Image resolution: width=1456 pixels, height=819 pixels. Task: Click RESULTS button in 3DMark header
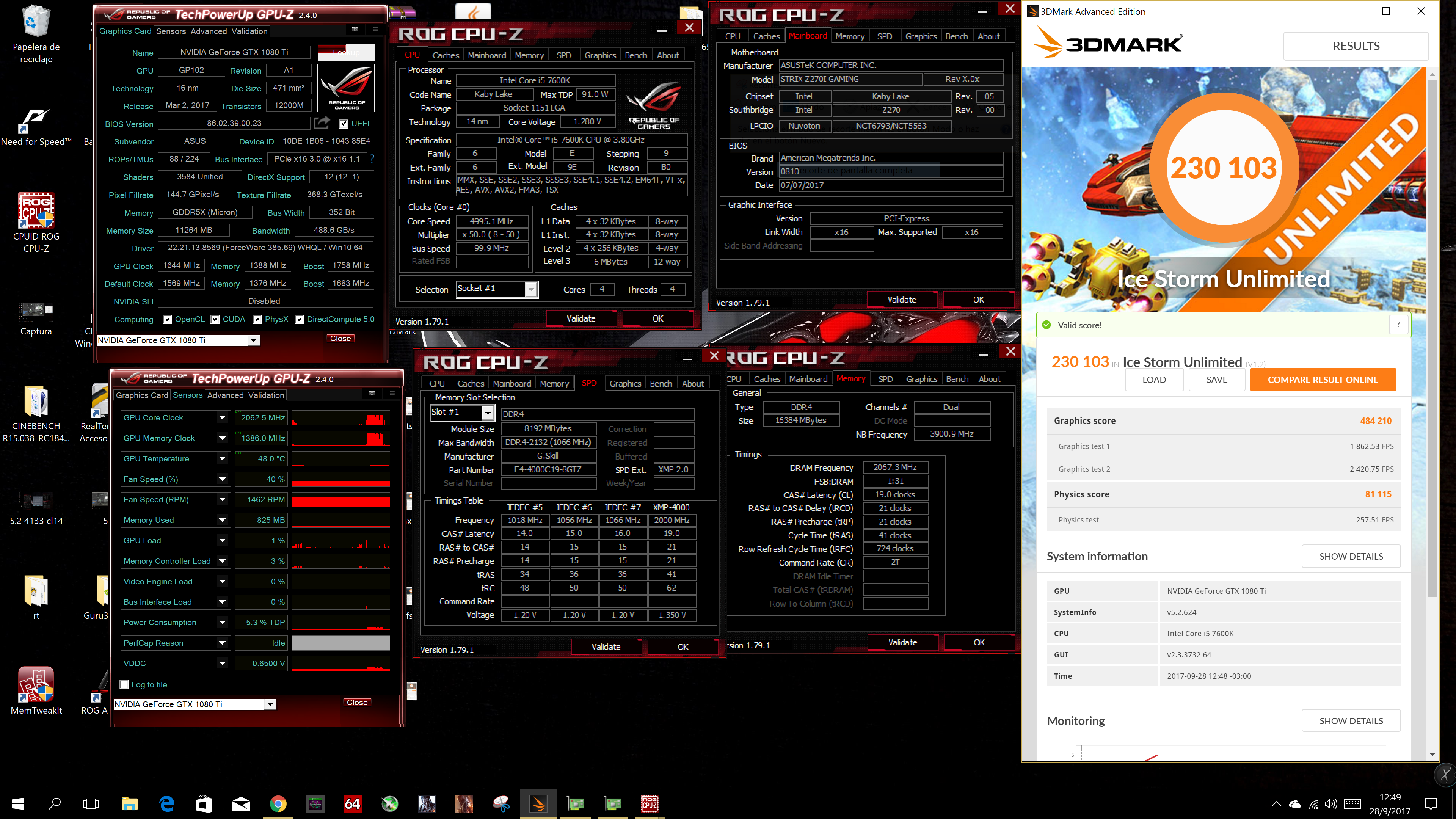coord(1356,46)
